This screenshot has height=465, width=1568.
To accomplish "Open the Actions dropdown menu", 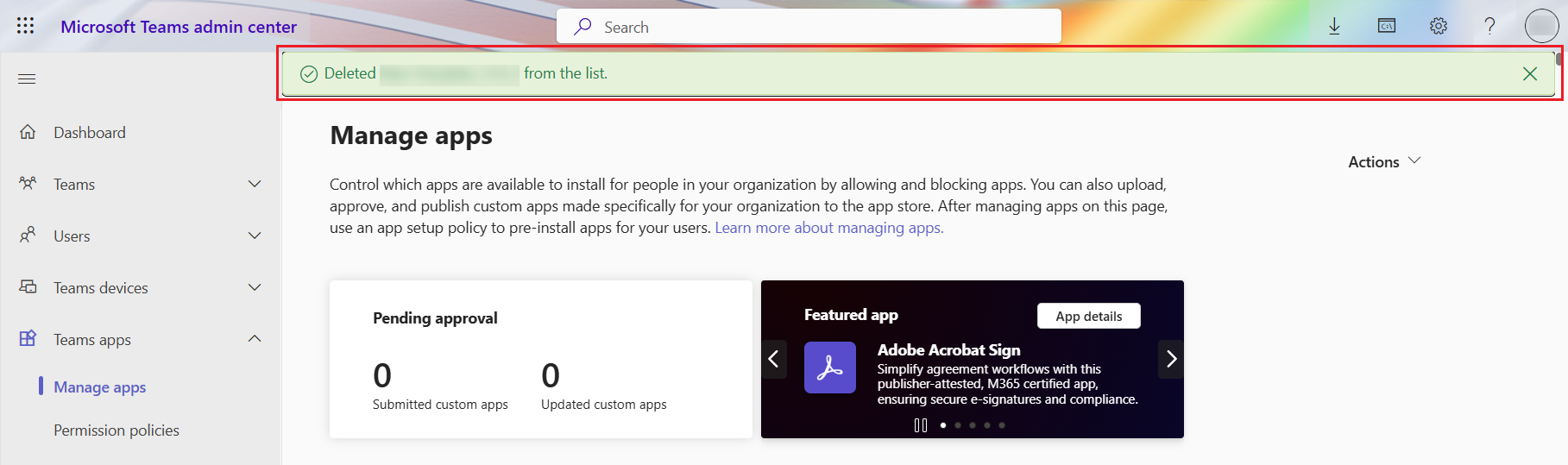I will pyautogui.click(x=1383, y=161).
